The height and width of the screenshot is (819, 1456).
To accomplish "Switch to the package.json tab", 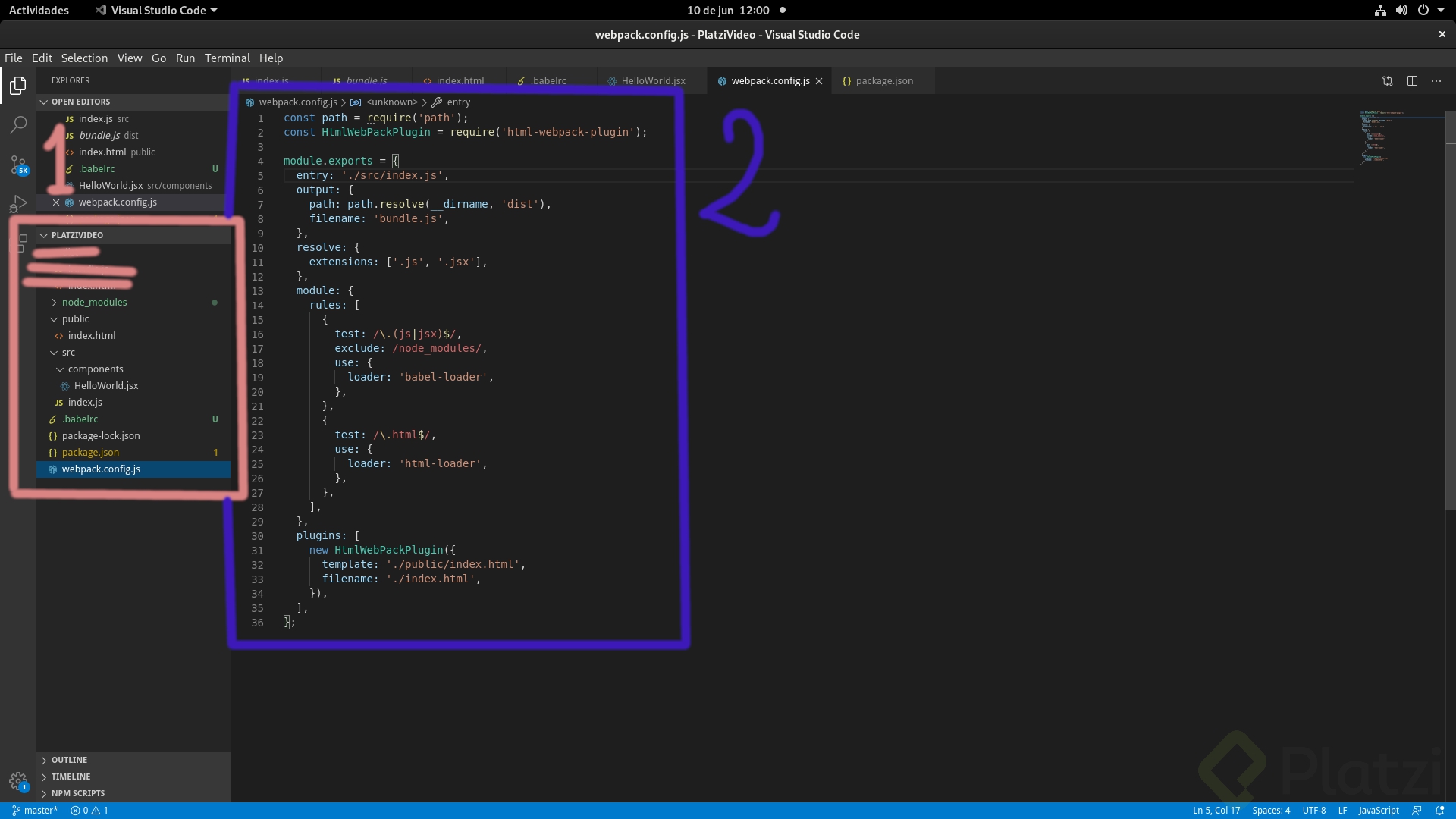I will click(885, 80).
